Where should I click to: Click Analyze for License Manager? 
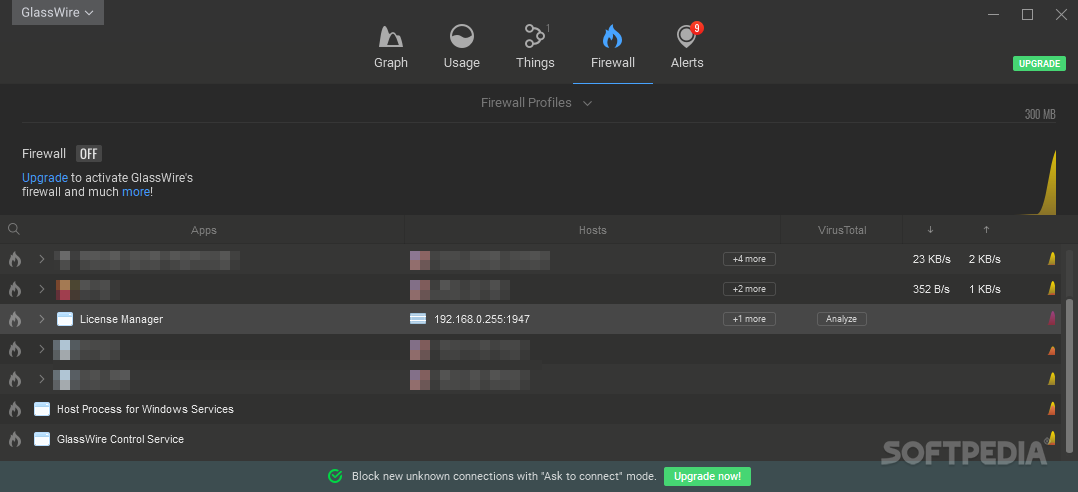coord(842,319)
